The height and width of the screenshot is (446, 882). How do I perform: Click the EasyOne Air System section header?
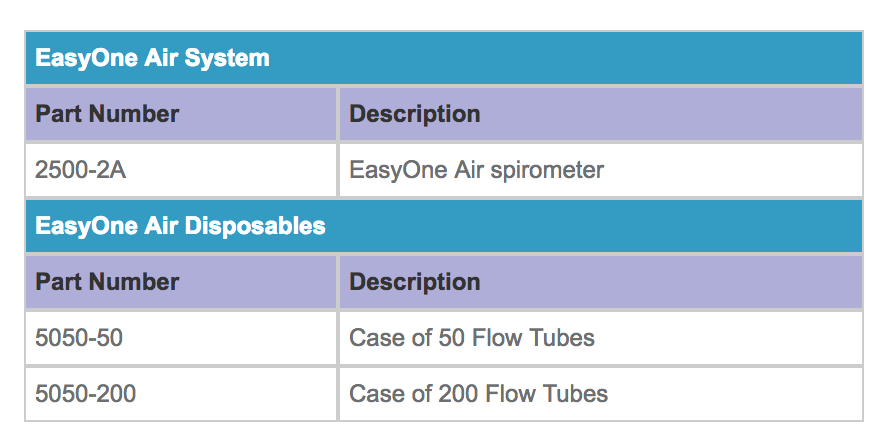(444, 58)
